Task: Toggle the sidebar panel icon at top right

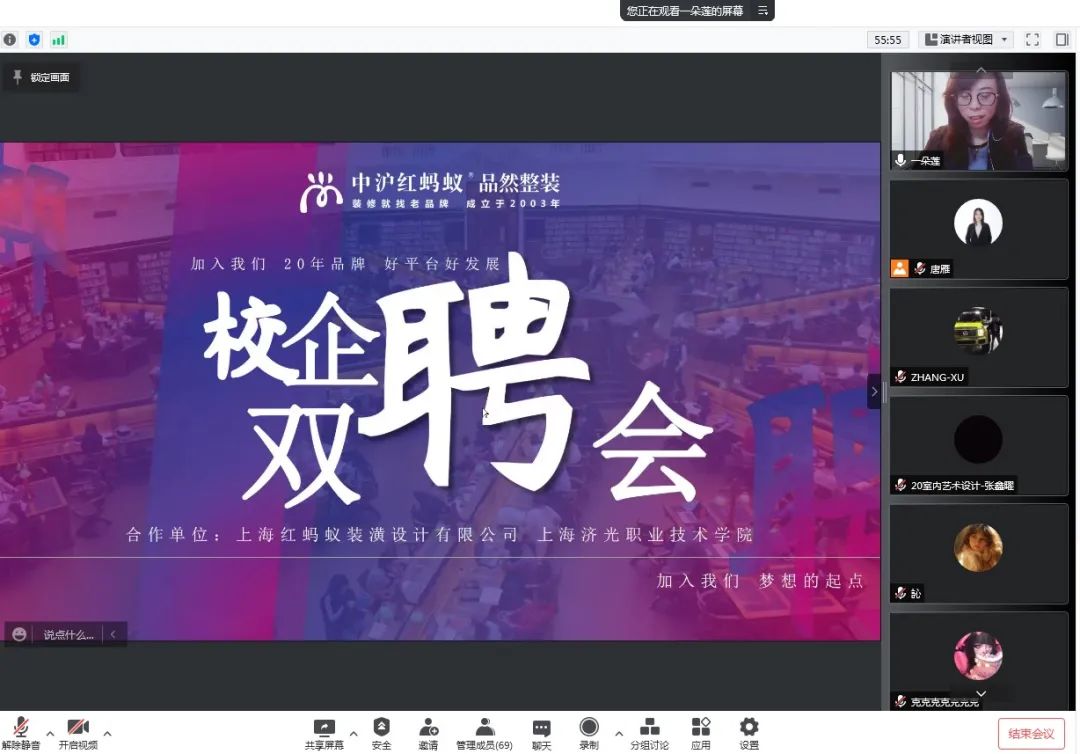Action: pos(1062,40)
